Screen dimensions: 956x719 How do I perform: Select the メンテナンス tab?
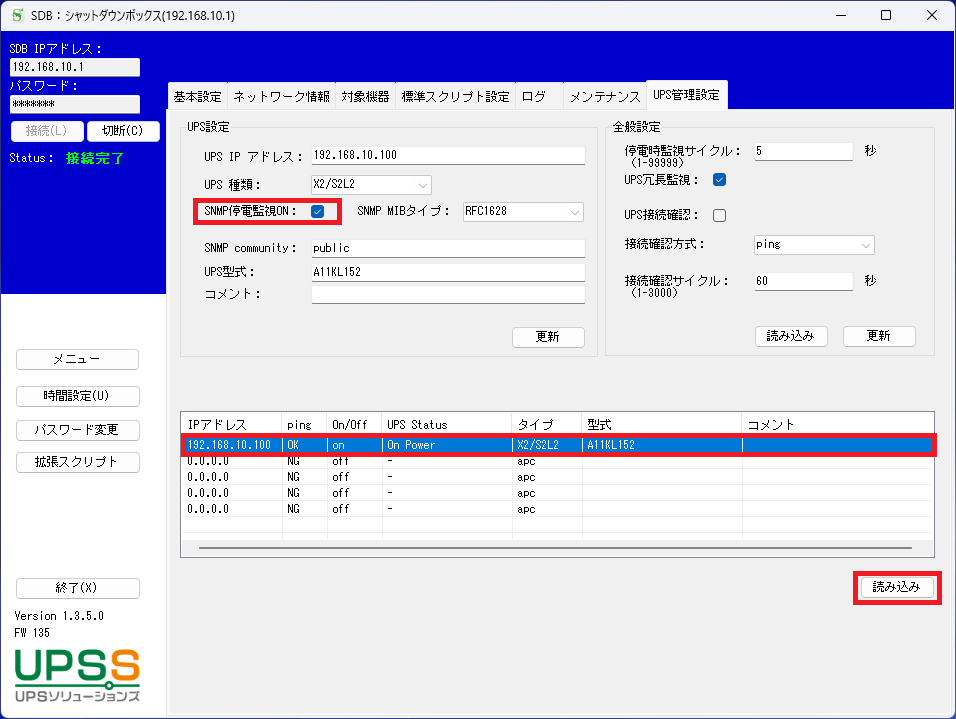604,97
